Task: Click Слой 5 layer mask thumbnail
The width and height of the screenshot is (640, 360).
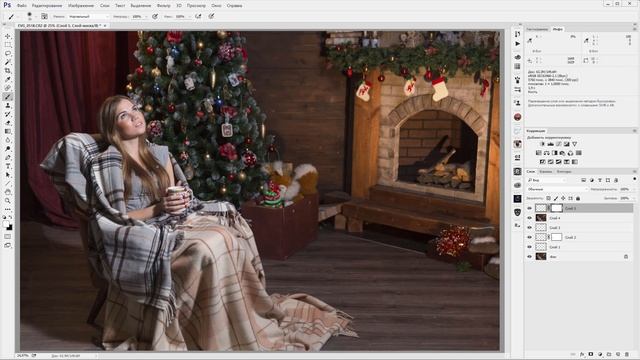Action: point(557,208)
